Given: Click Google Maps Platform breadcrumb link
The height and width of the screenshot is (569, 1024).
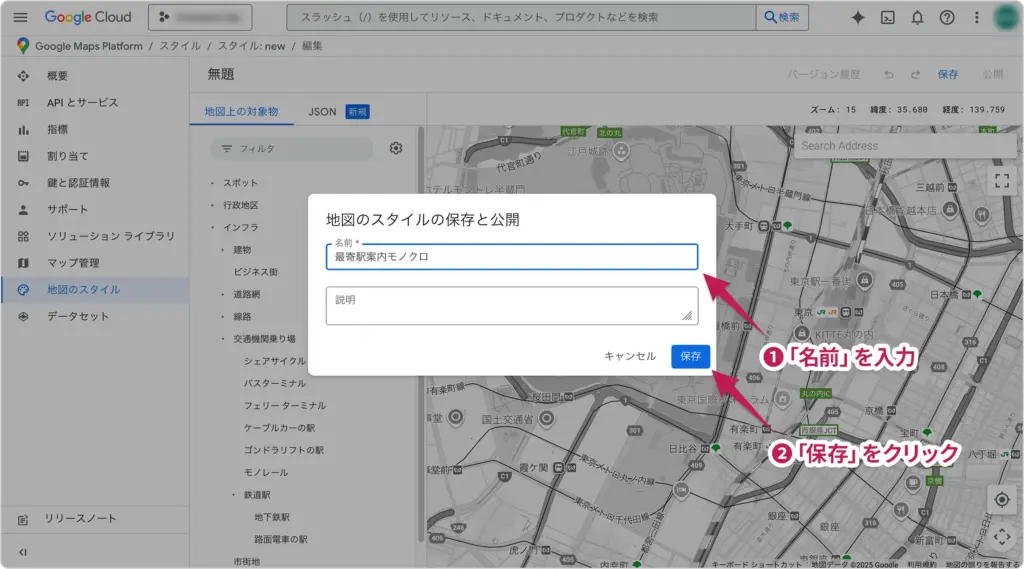Looking at the screenshot, I should [x=89, y=46].
